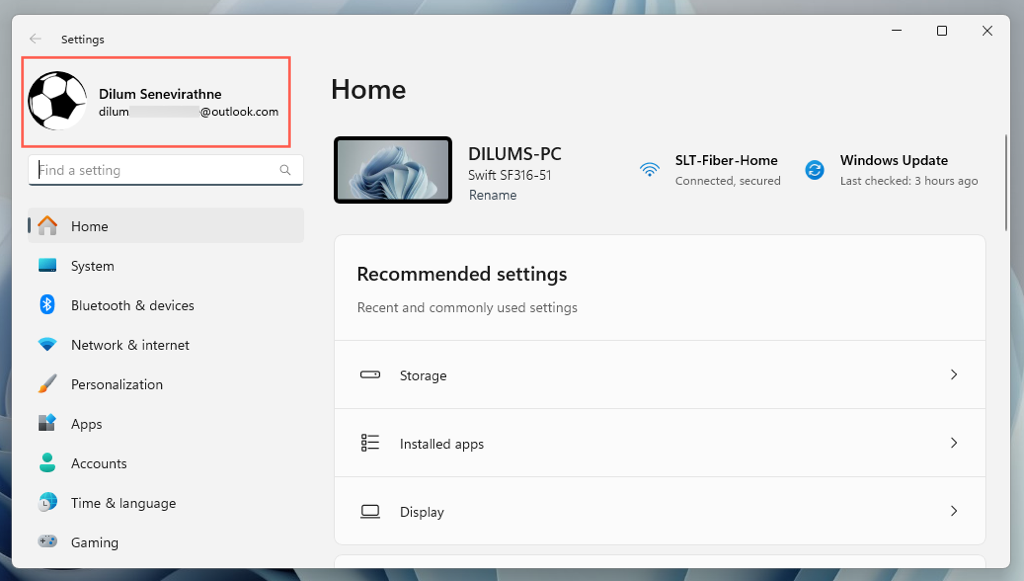
Task: Click the Find a setting search box
Action: tap(166, 170)
